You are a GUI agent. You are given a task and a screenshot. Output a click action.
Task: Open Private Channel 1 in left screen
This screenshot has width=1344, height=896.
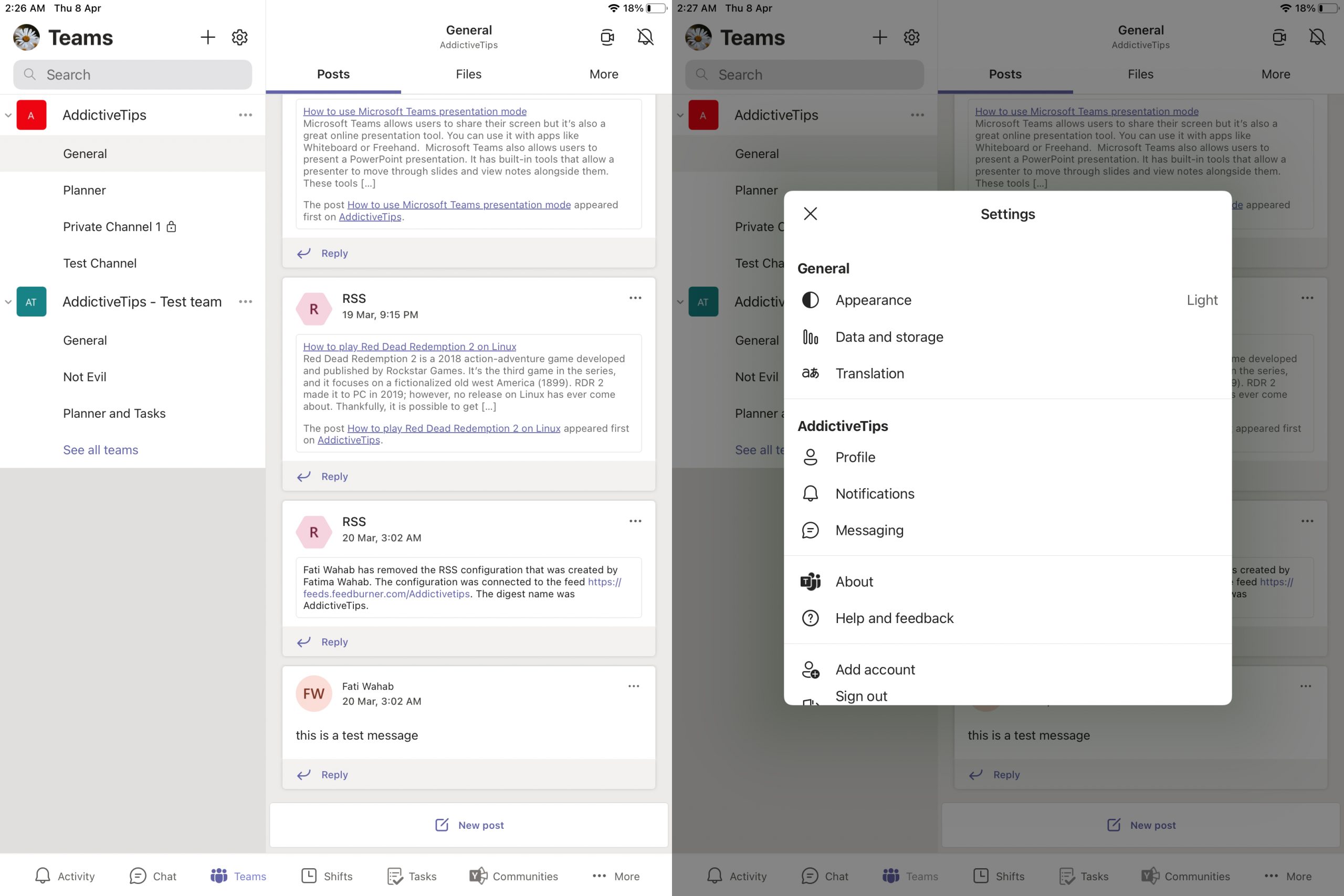(x=133, y=227)
